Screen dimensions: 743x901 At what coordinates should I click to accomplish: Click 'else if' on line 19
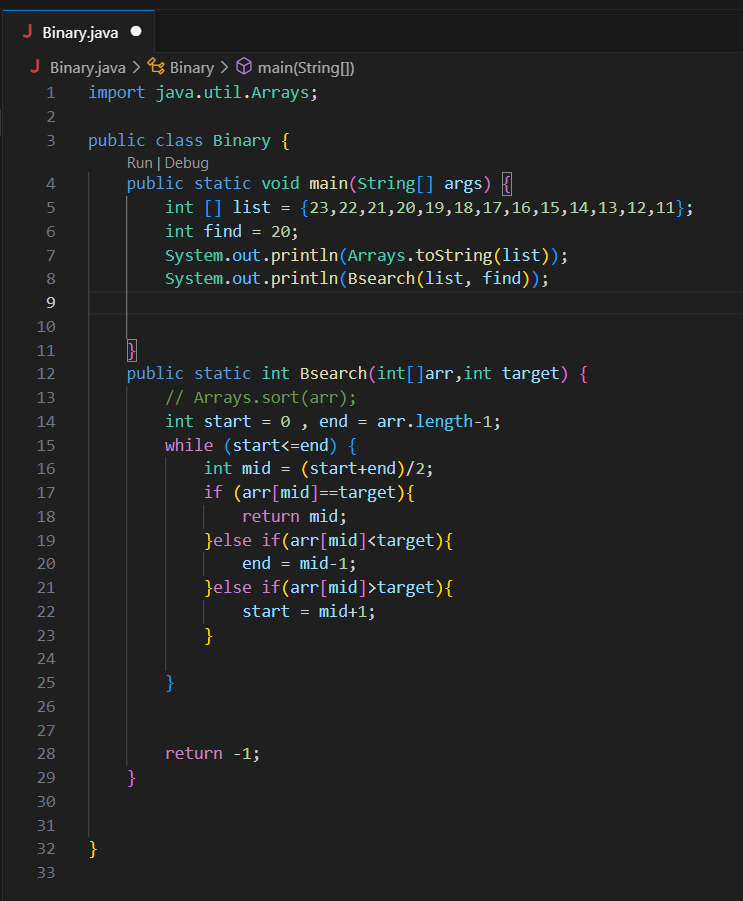pyautogui.click(x=247, y=540)
